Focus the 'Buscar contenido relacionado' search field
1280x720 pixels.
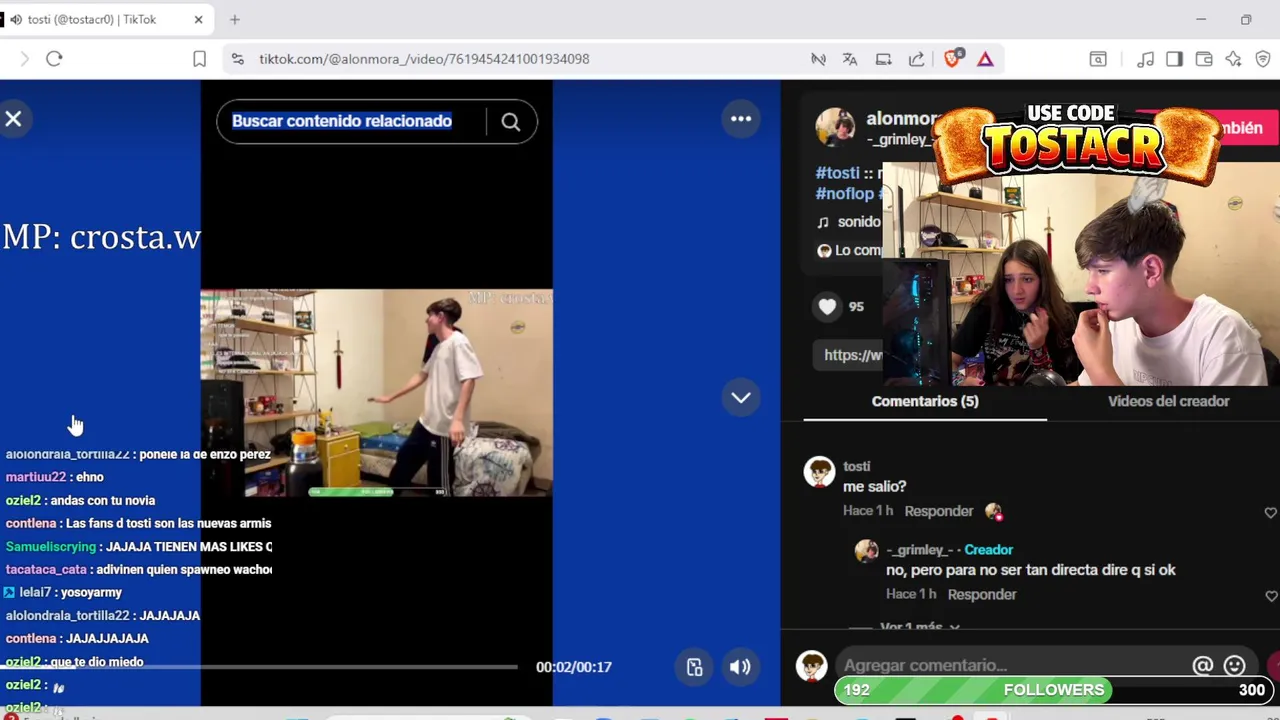(352, 121)
